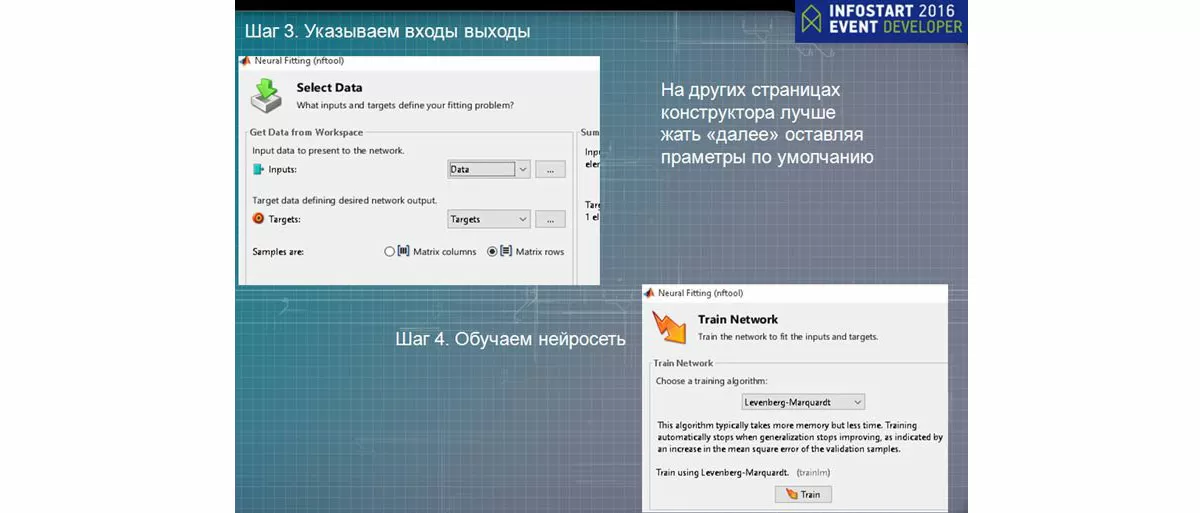Image resolution: width=1200 pixels, height=513 pixels.
Task: Click the green download Select Data icon
Action: pyautogui.click(x=265, y=96)
